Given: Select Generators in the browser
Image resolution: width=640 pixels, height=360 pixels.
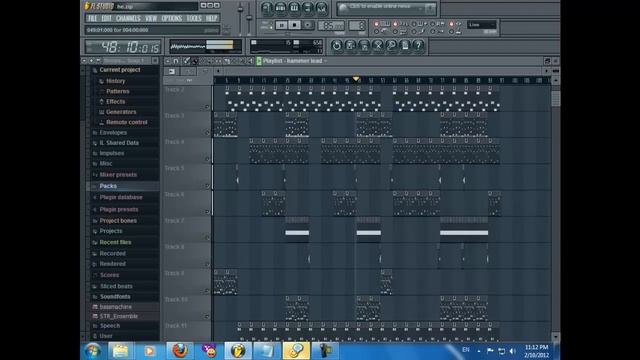Looking at the screenshot, I should [x=121, y=112].
